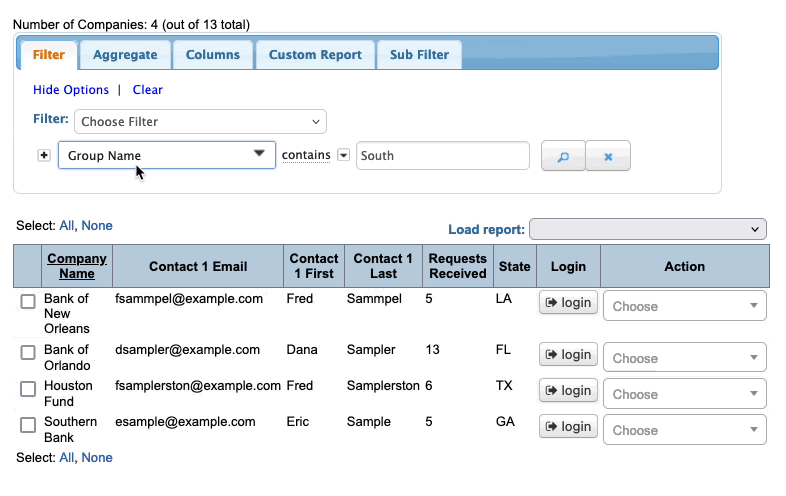
Task: Open the Custom Report tab
Action: point(315,55)
